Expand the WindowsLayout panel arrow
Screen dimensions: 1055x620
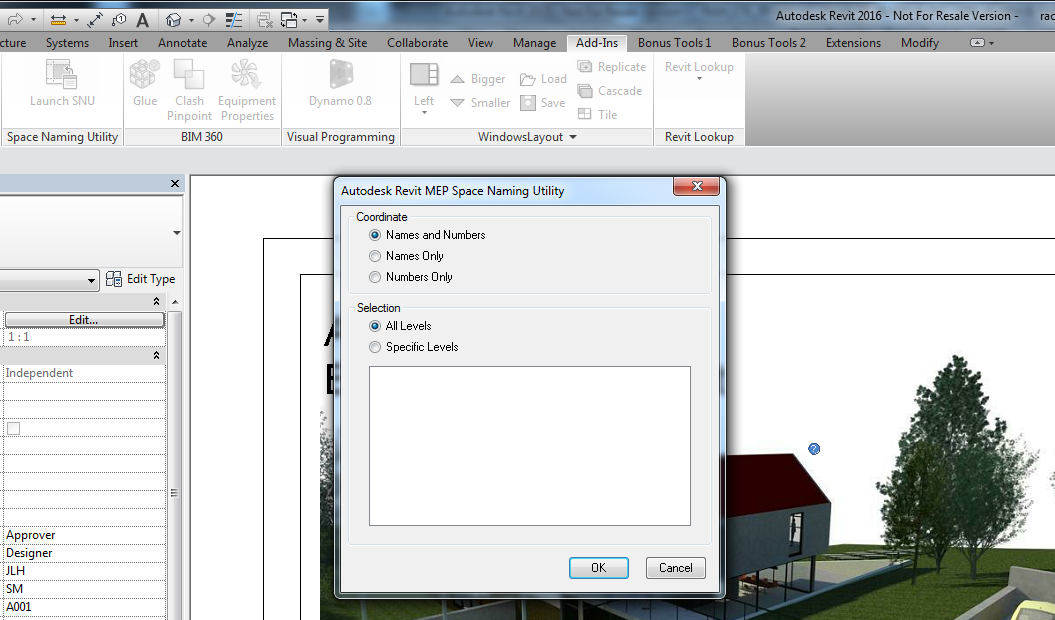[x=573, y=137]
